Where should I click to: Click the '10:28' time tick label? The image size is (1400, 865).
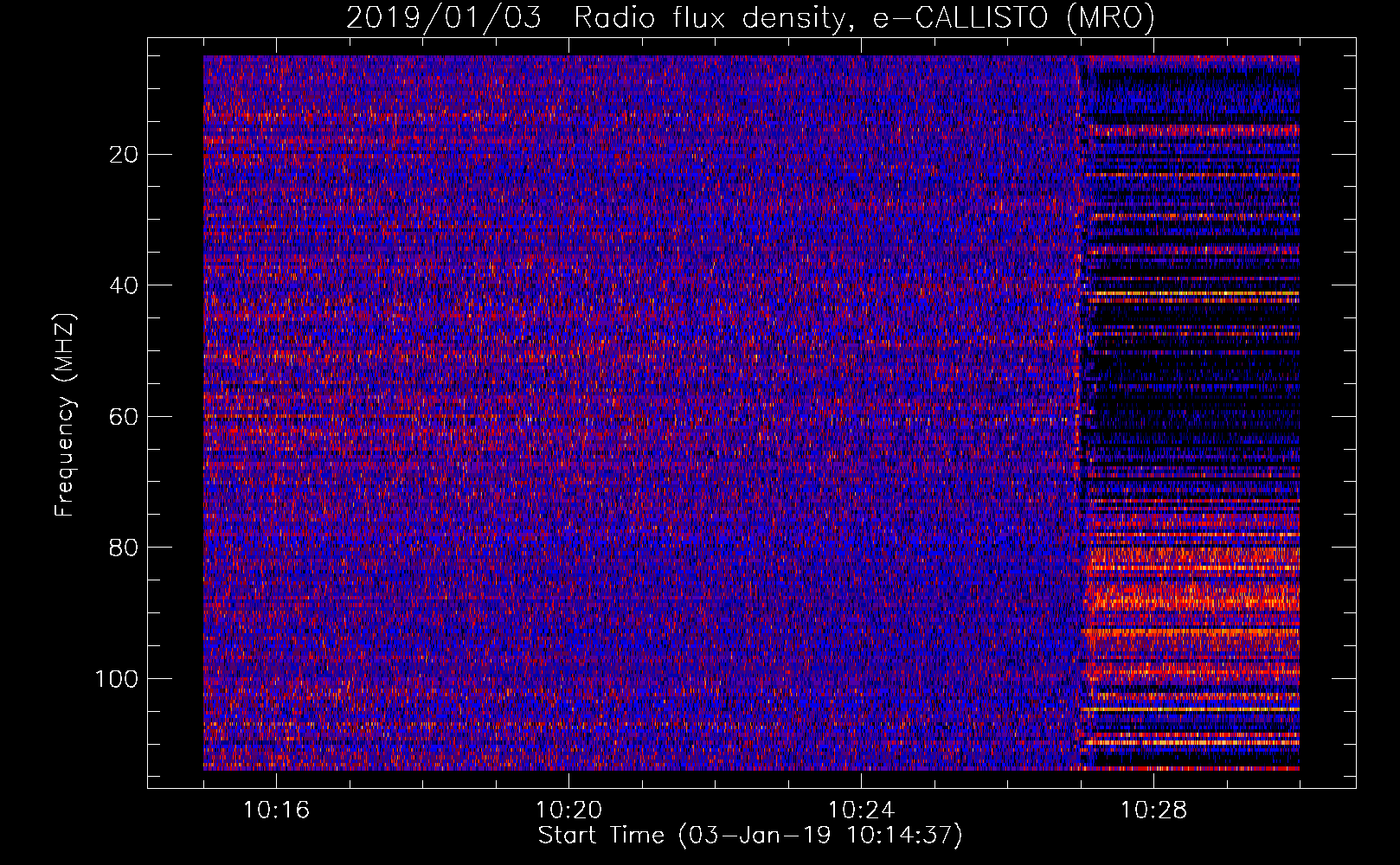click(1153, 811)
